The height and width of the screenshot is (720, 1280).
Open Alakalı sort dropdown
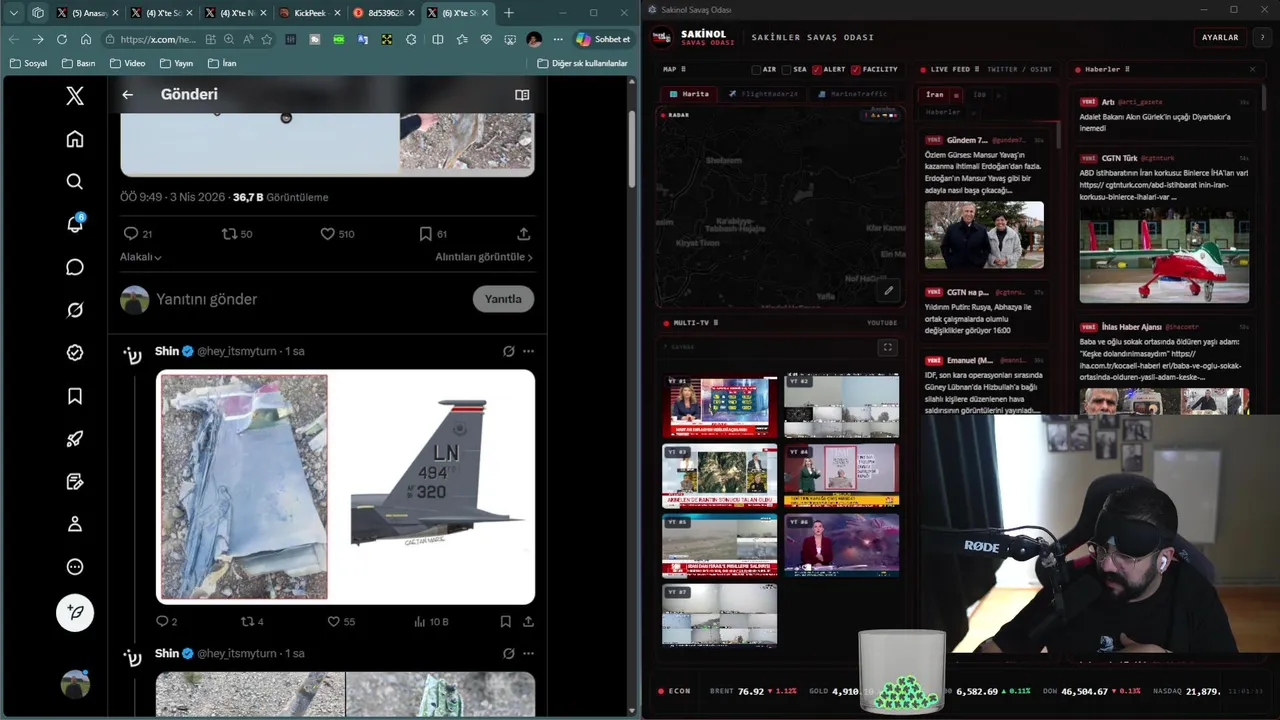point(141,257)
